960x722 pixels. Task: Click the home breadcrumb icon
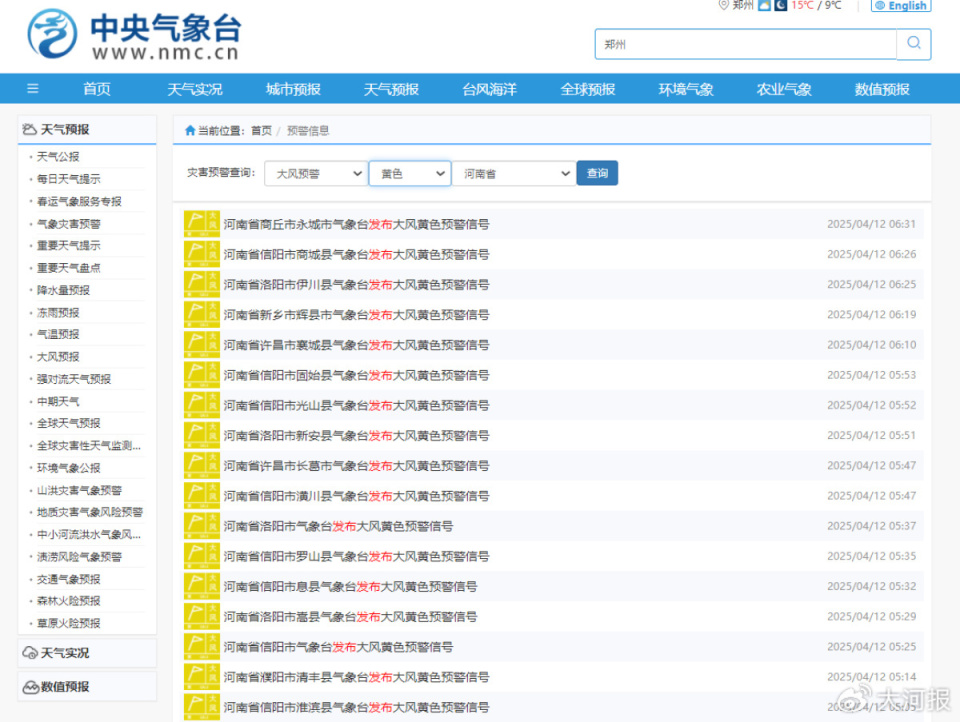[x=190, y=130]
